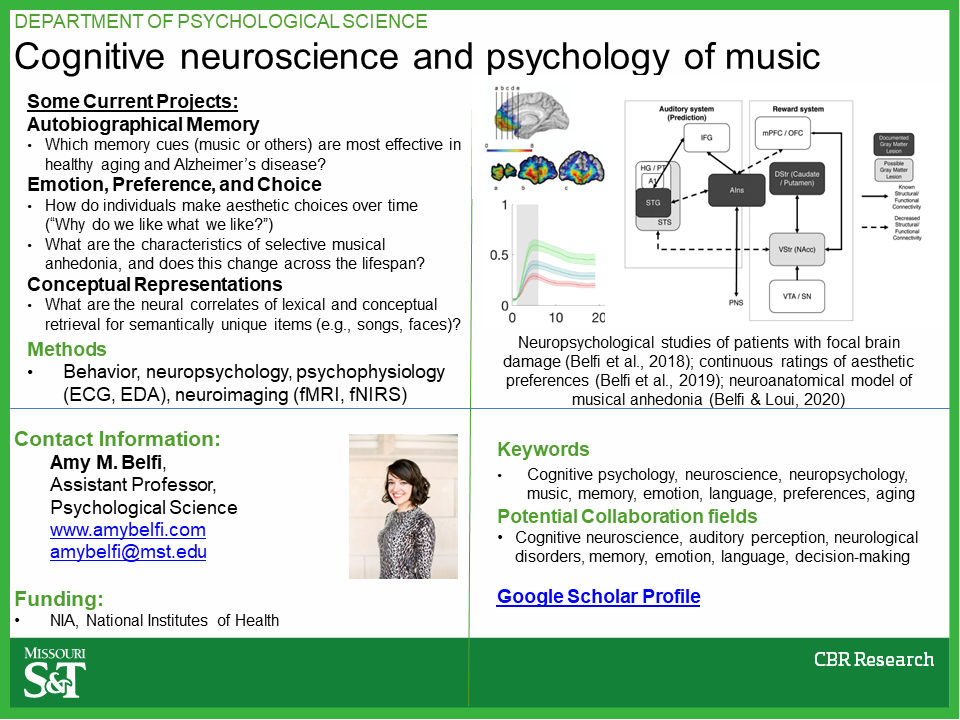
Task: Open the Google Scholar Profile link
Action: 598,597
